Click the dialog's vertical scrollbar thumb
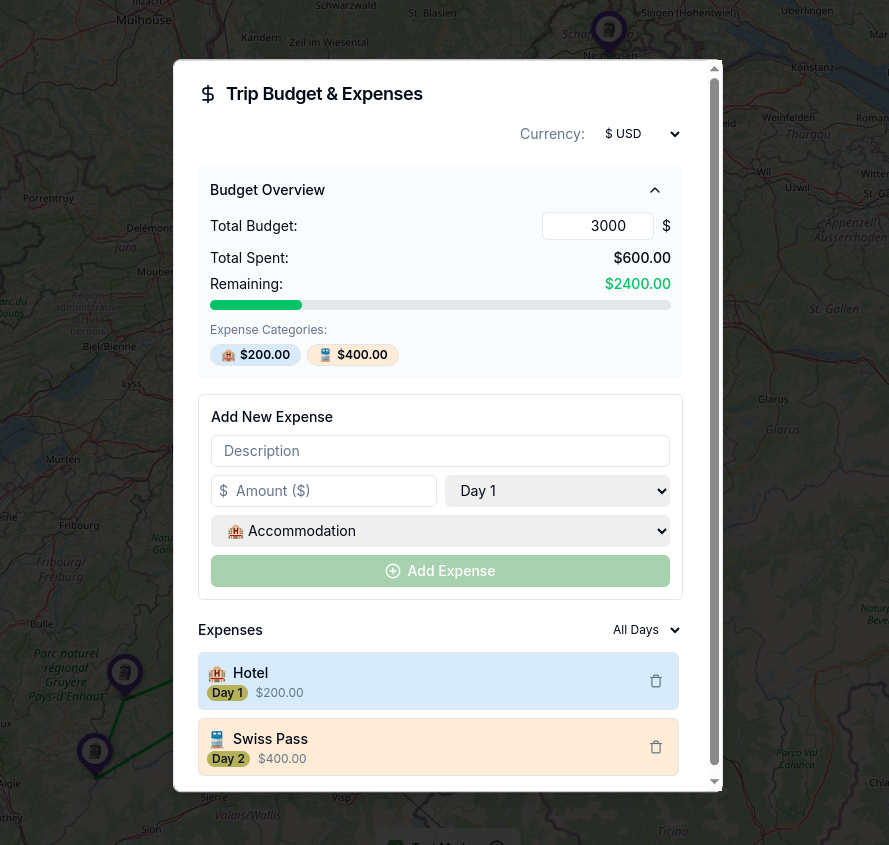The image size is (889, 845). [714, 421]
